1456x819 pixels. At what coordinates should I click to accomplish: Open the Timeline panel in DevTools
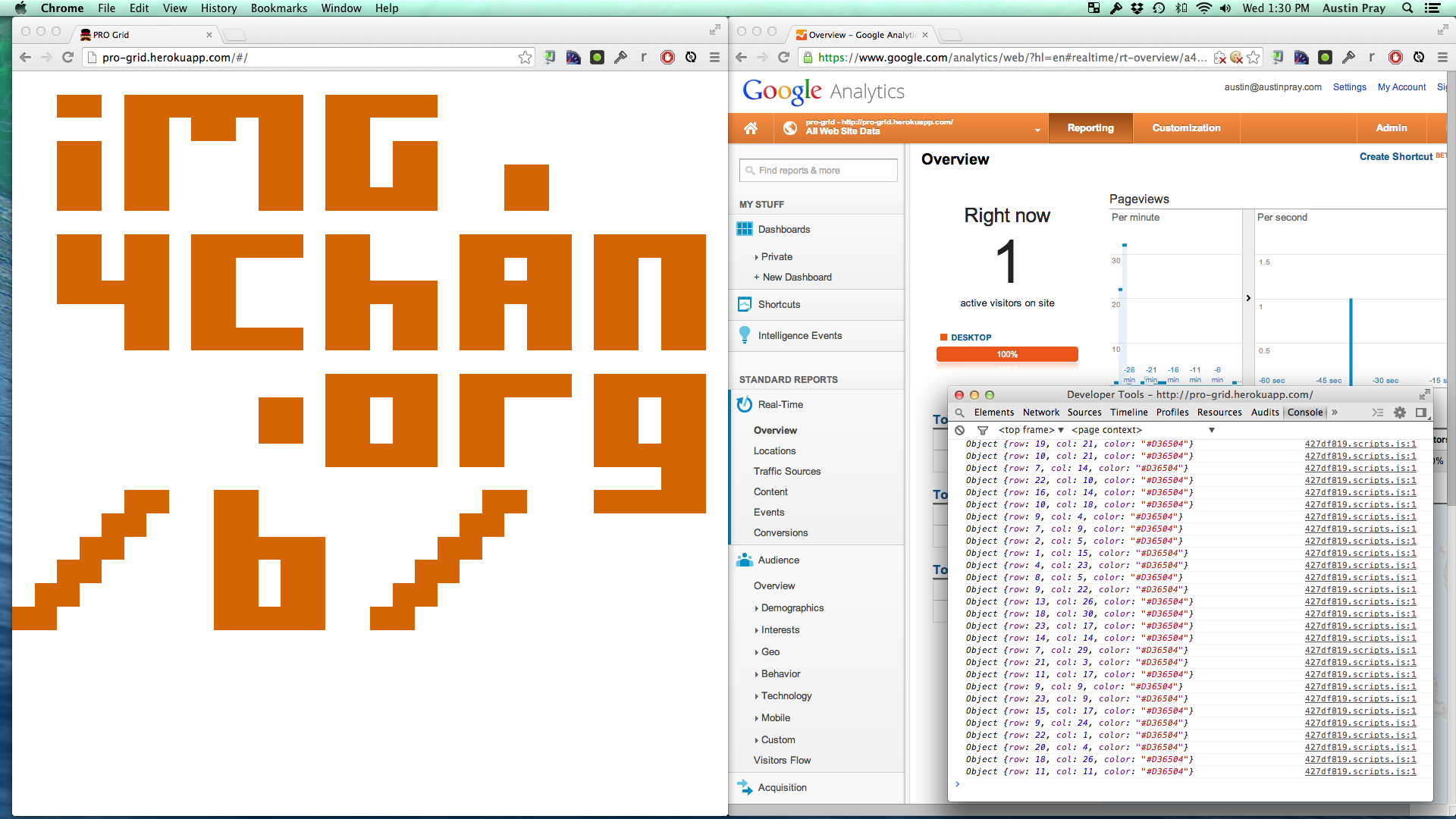click(1128, 413)
